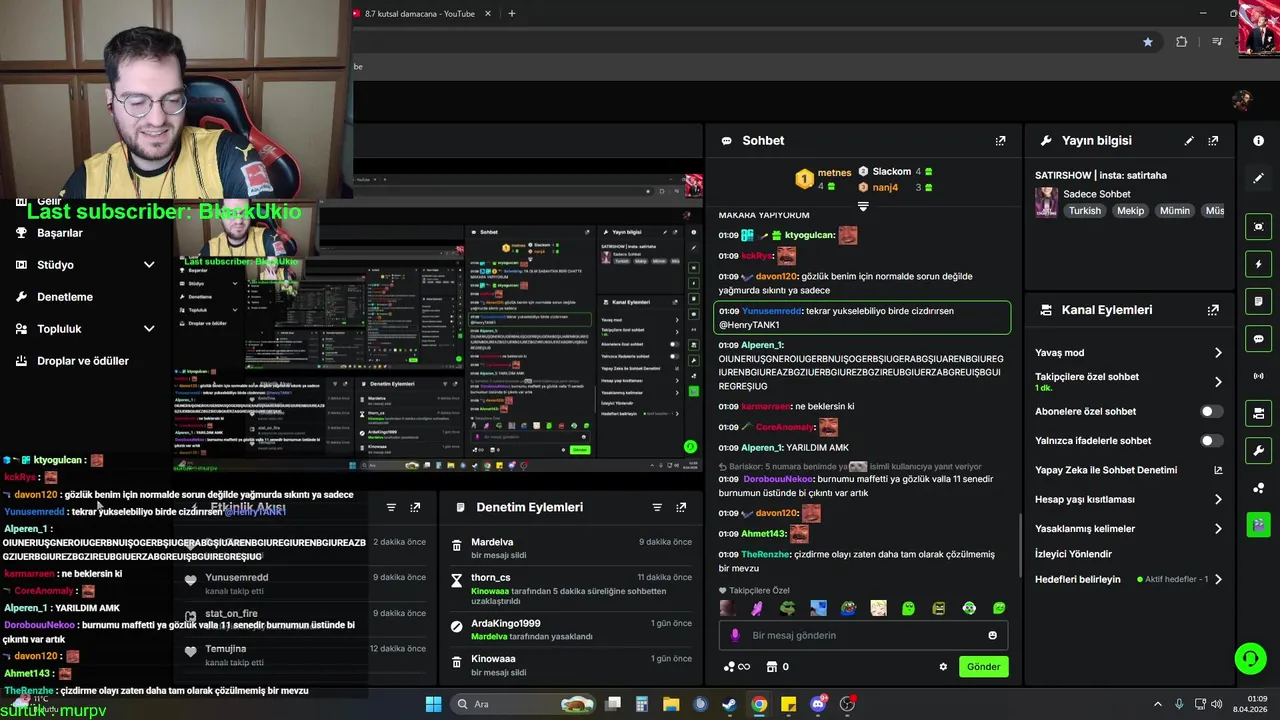Image resolution: width=1280 pixels, height=720 pixels.
Task: Switch to the 8.7 kutsal damacana YouTube tab
Action: point(420,14)
